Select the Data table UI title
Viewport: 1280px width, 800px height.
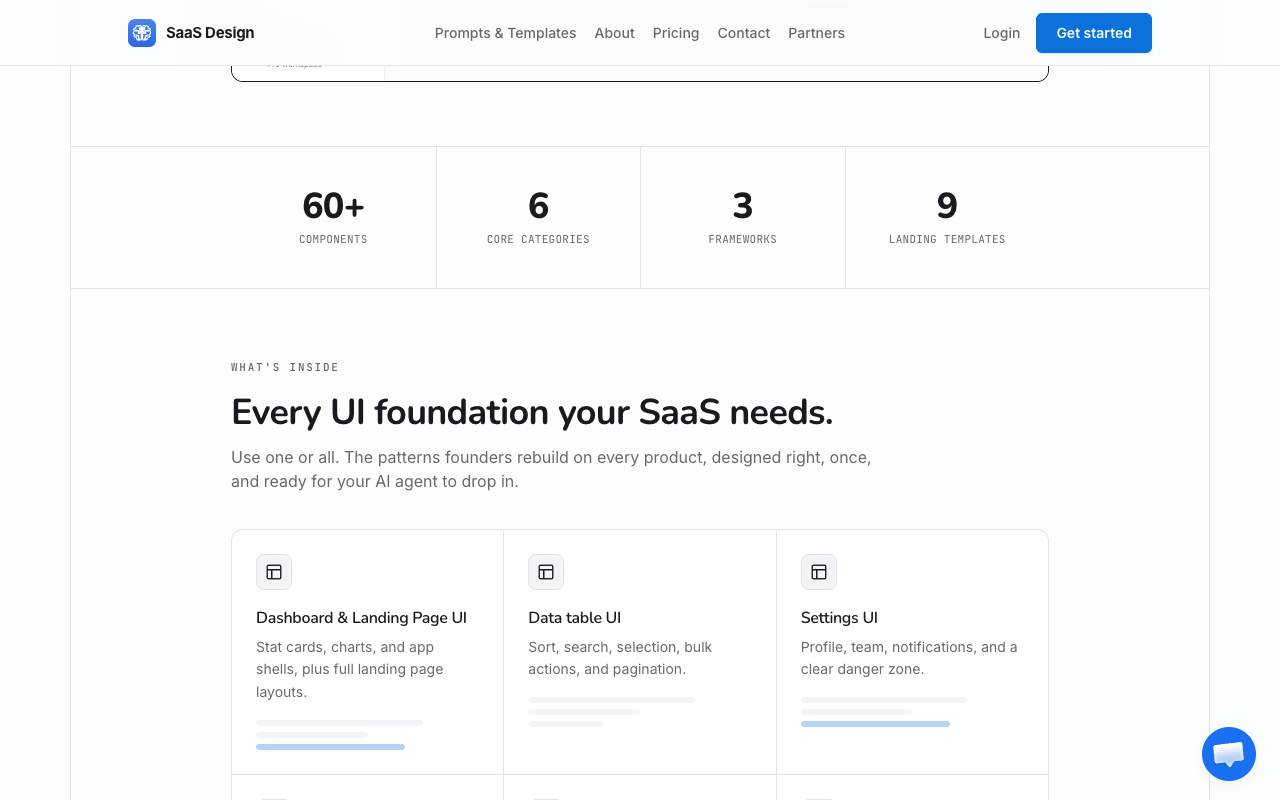pyautogui.click(x=575, y=618)
